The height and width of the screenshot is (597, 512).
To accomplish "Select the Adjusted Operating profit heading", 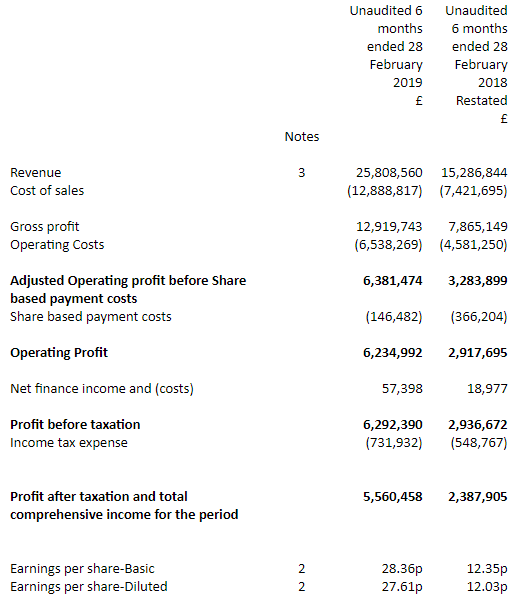I will 128,290.
